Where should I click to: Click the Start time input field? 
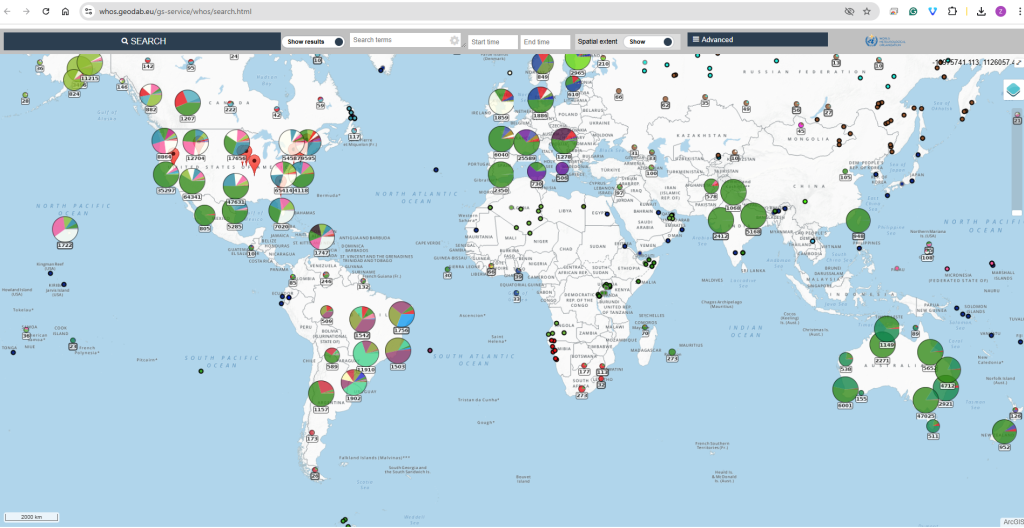(x=492, y=41)
